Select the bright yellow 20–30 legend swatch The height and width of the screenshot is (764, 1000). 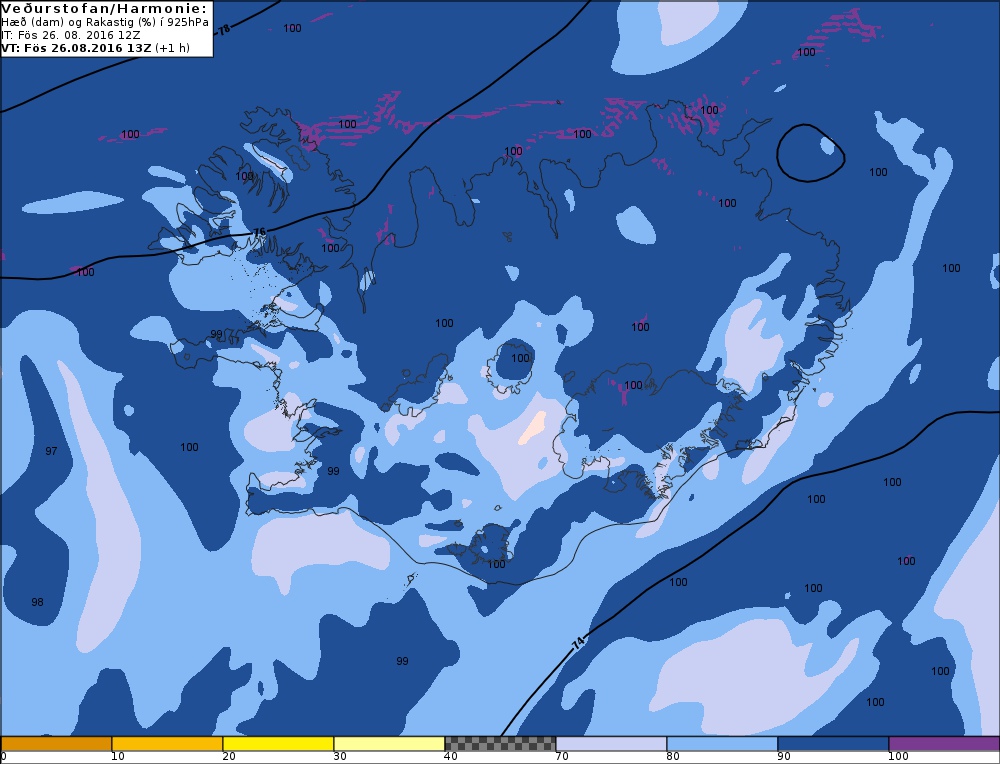pyautogui.click(x=278, y=743)
